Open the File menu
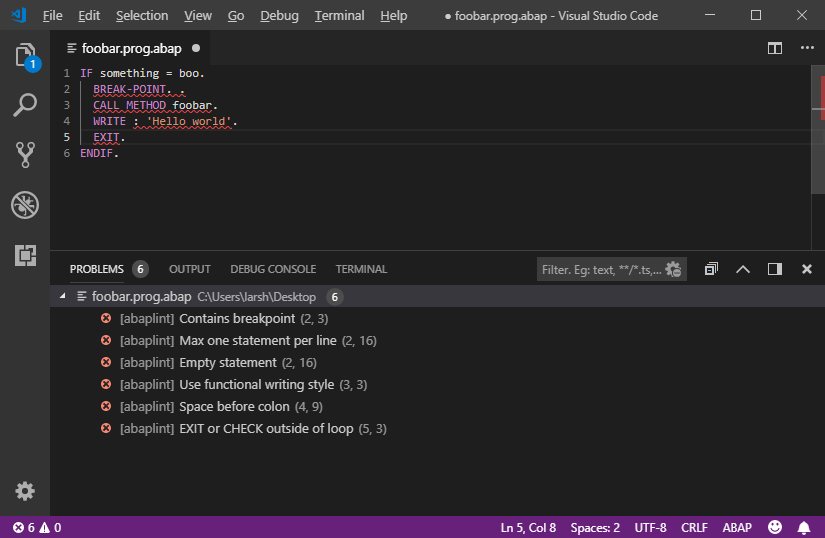Screen dimensions: 825x538 [x=52, y=16]
